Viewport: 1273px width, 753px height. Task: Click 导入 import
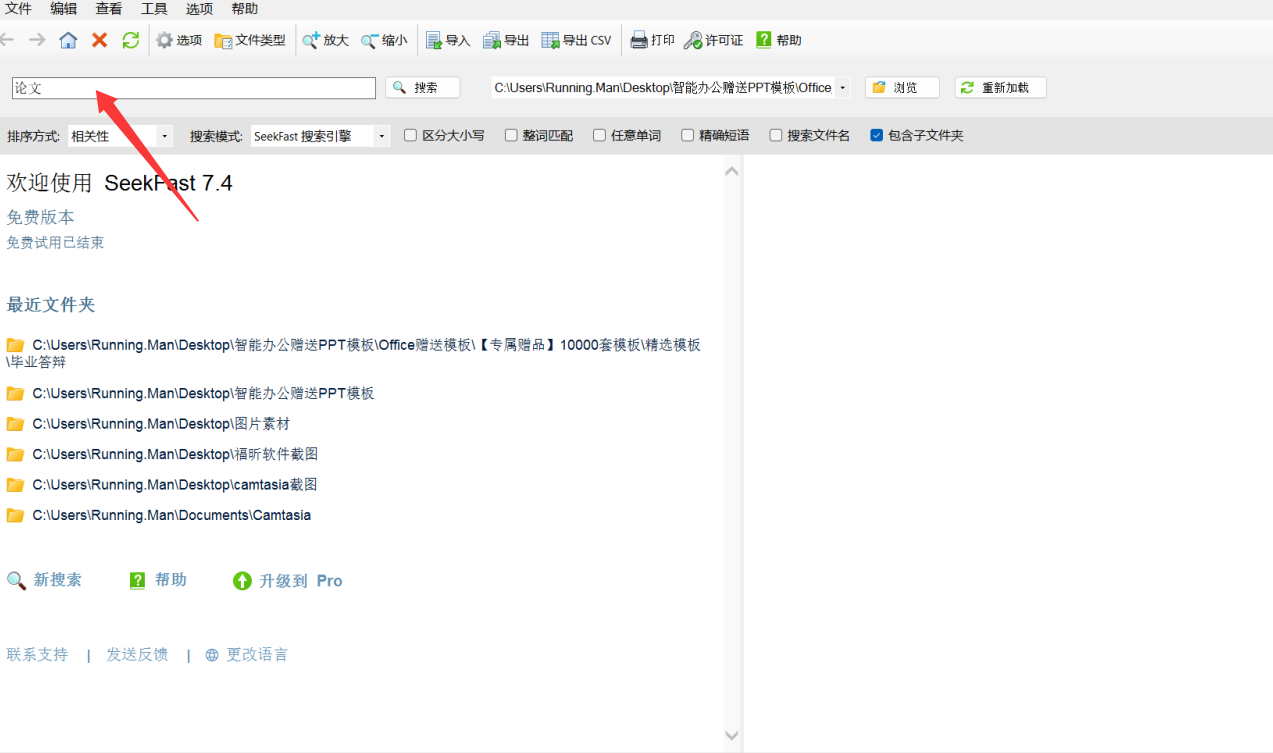coord(448,40)
